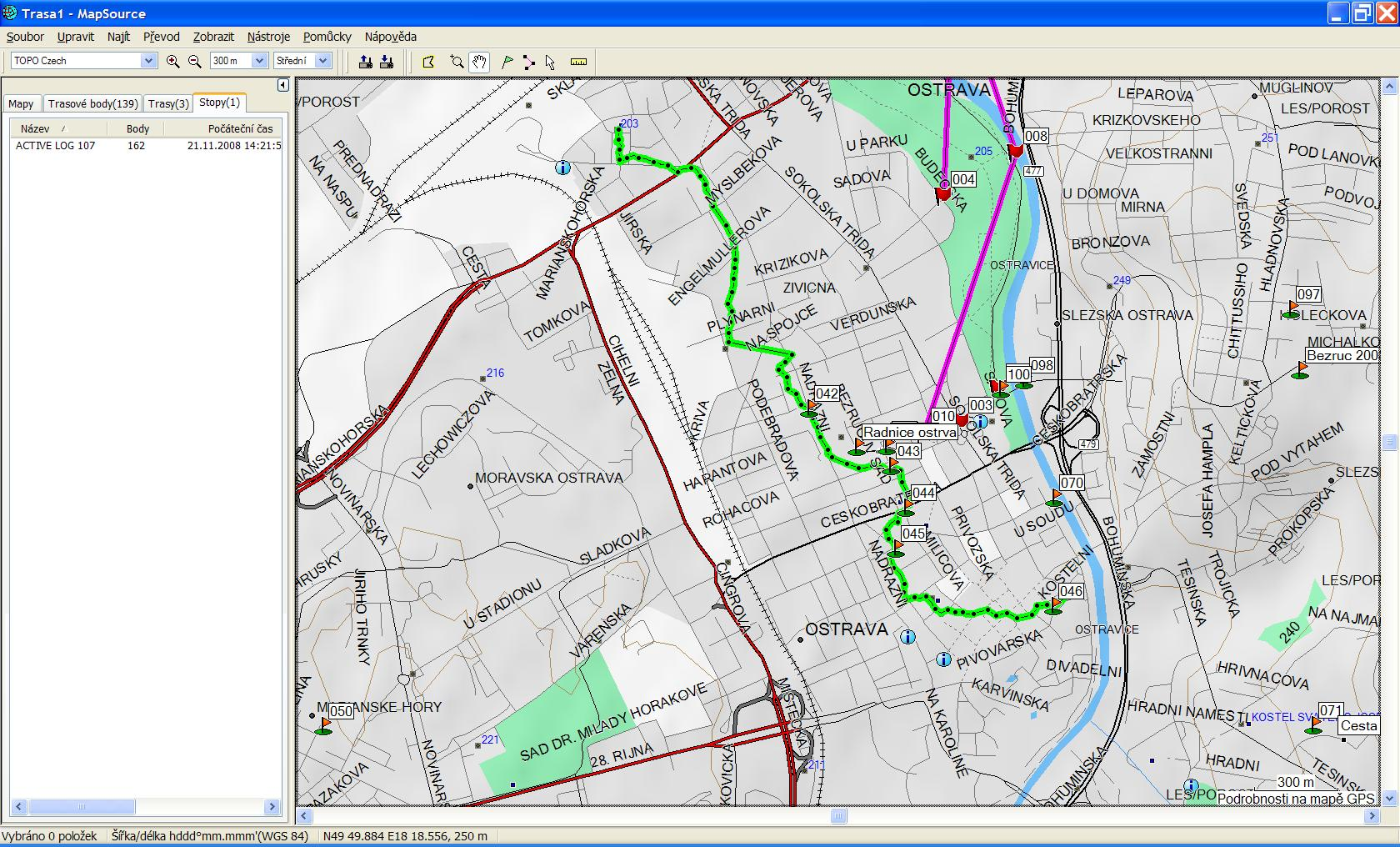Switch to the Trasové body(139) tab

92,104
